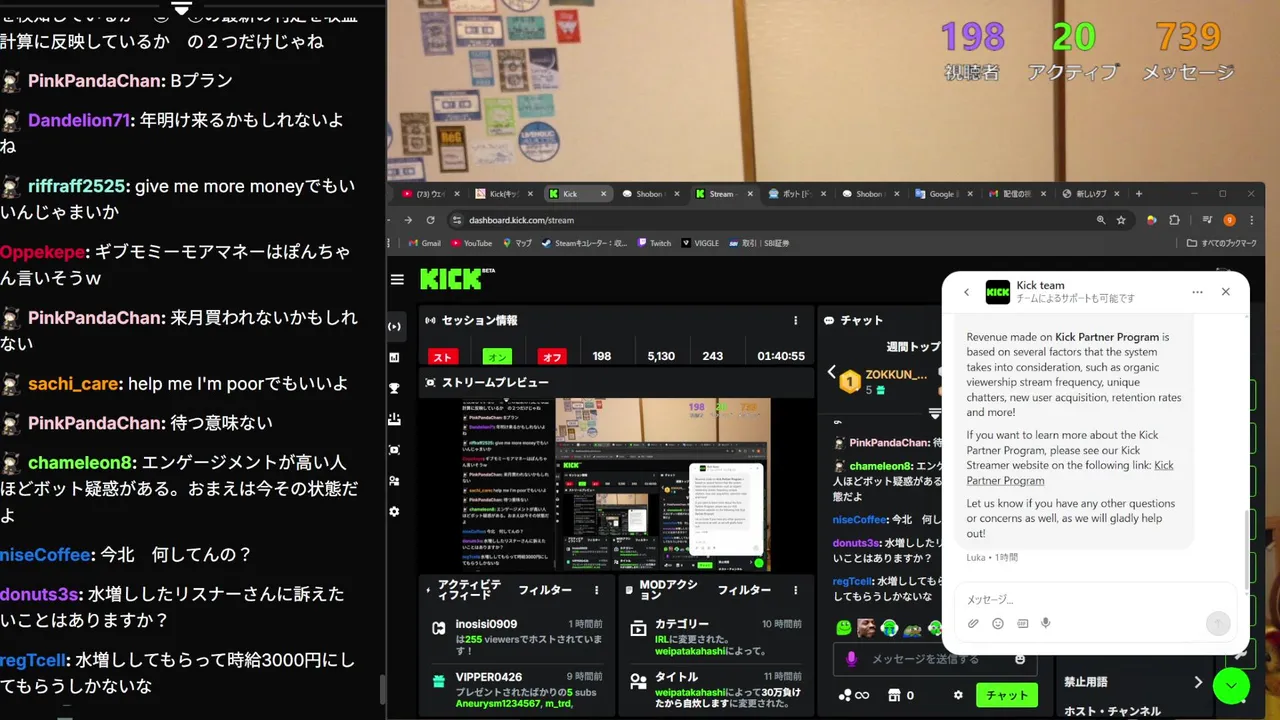Open MOD actions three-dot options
Image resolution: width=1280 pixels, height=720 pixels.
(796, 591)
